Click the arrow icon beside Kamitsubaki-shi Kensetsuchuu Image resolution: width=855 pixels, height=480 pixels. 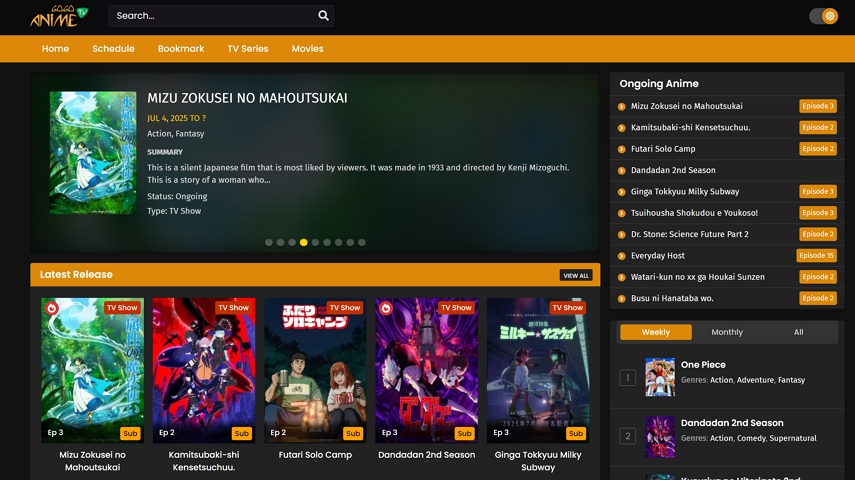[622, 128]
